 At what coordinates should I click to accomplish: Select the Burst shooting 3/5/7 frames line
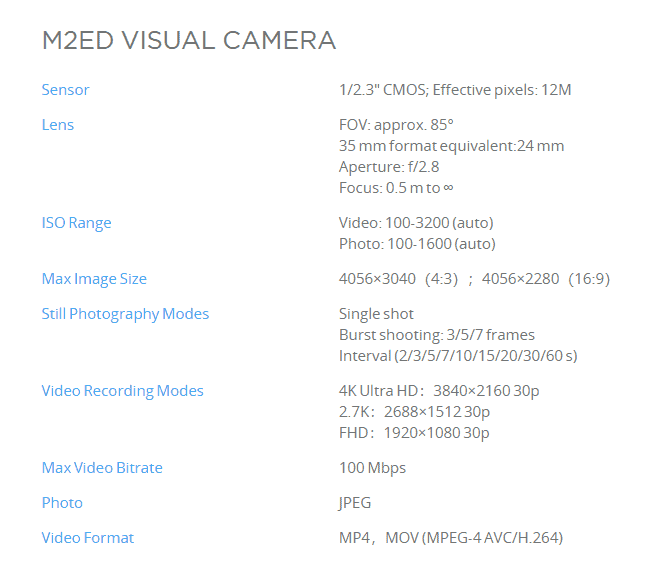point(437,335)
